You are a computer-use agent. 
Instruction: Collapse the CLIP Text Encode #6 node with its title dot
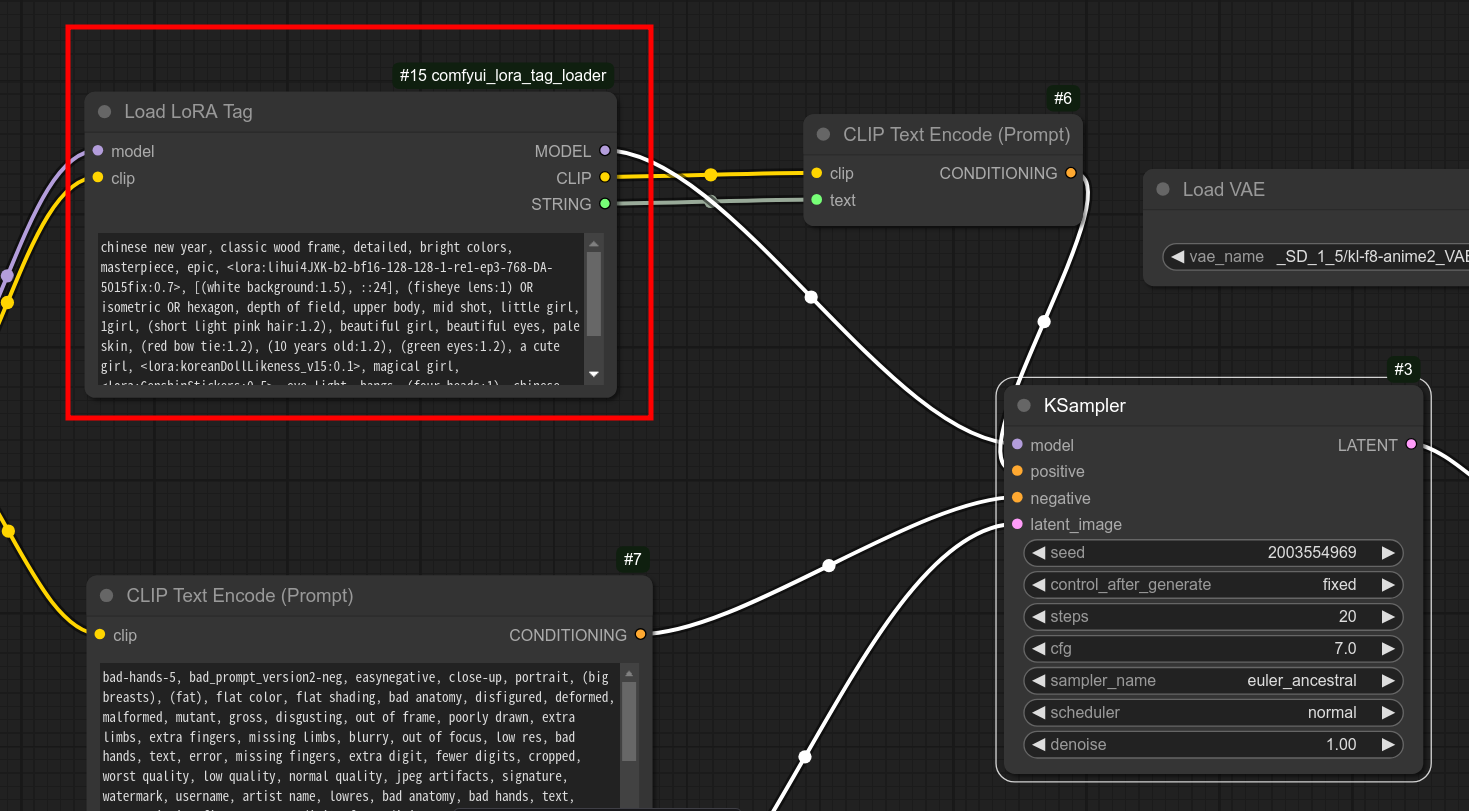point(823,135)
